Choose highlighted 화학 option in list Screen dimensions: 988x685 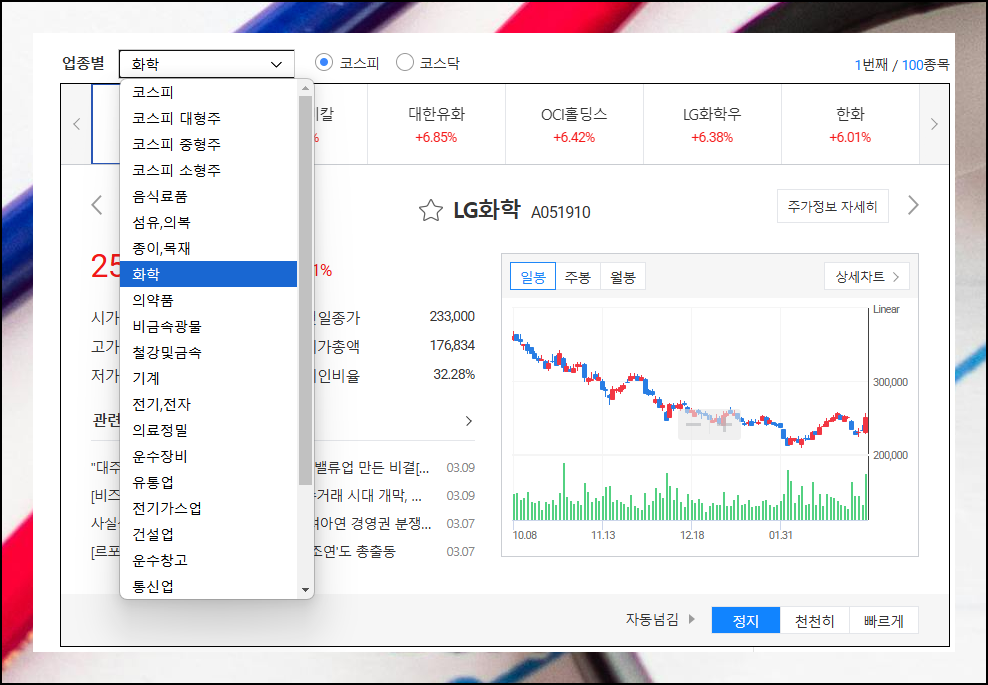[x=208, y=274]
